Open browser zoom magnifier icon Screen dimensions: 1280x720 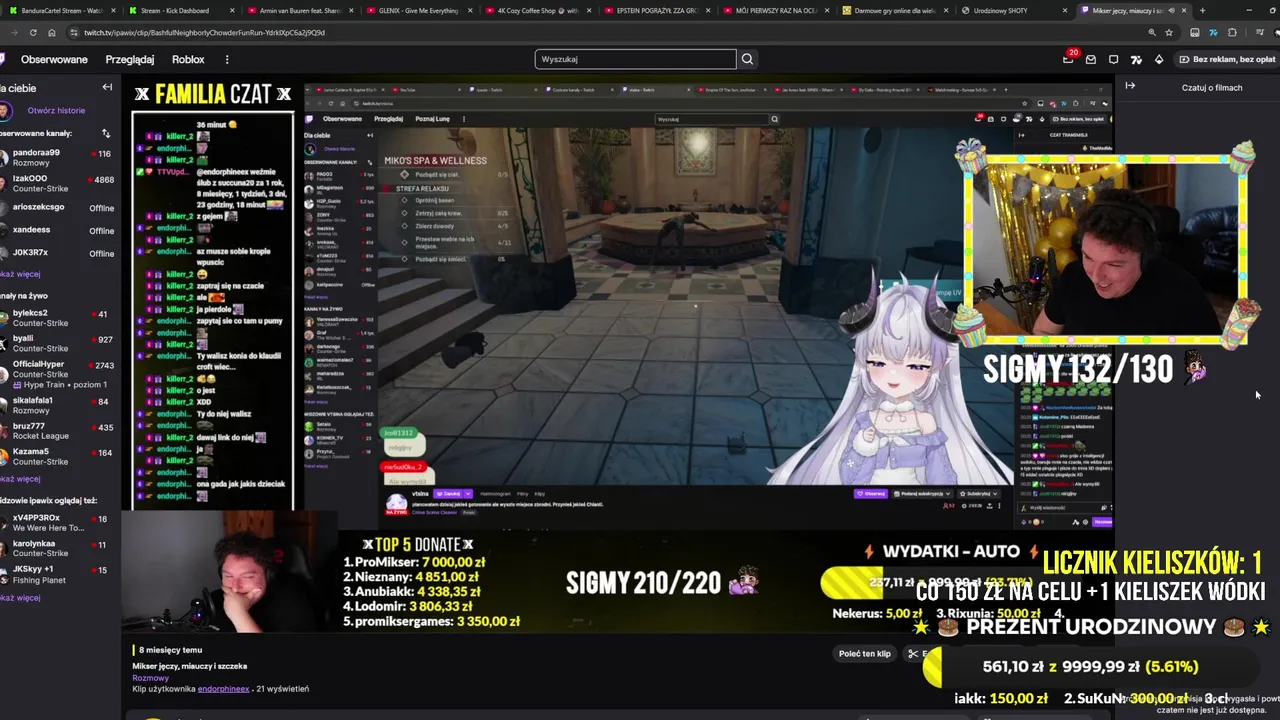(x=1152, y=32)
